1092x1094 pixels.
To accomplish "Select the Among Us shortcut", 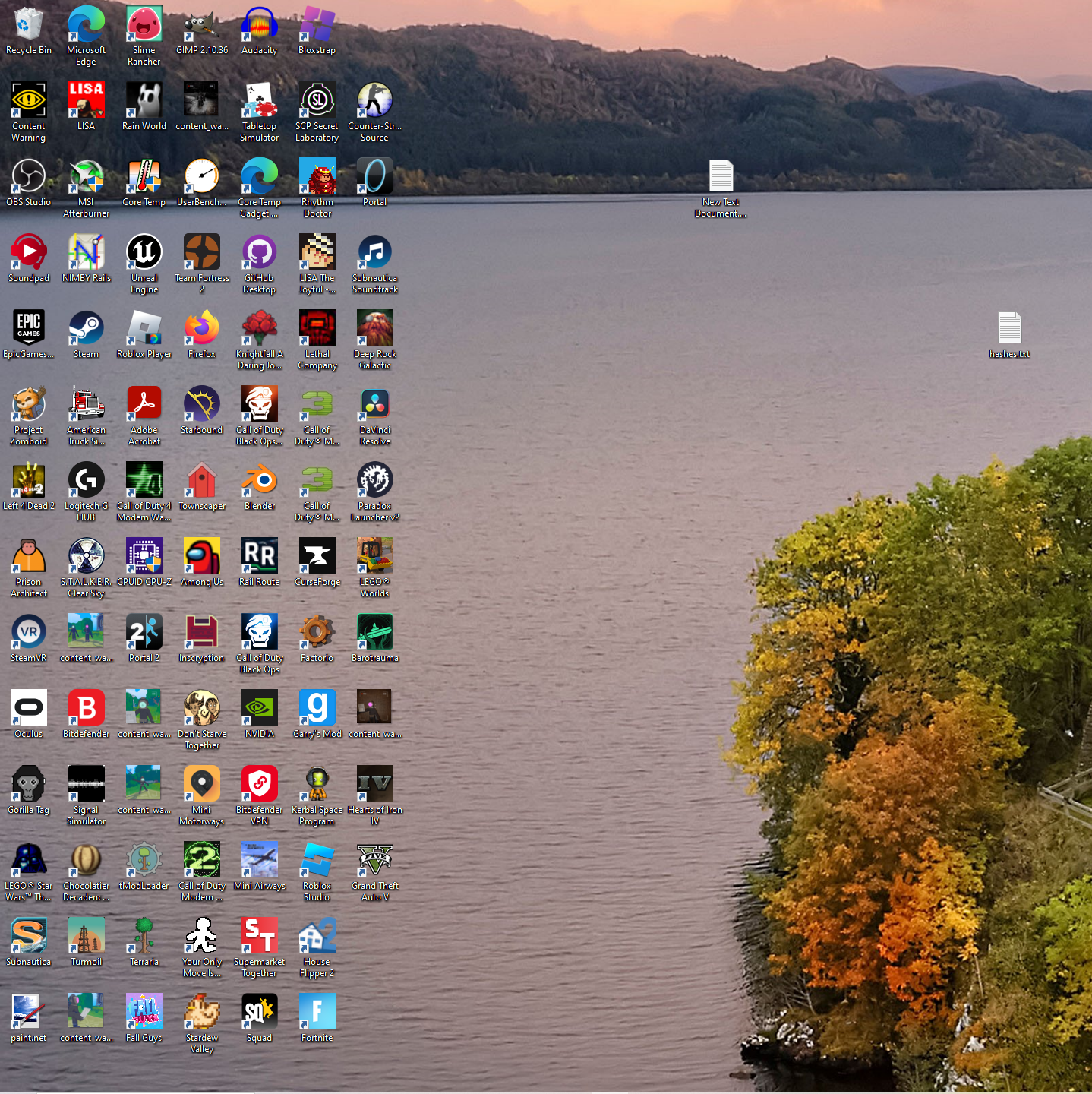I will pos(202,556).
